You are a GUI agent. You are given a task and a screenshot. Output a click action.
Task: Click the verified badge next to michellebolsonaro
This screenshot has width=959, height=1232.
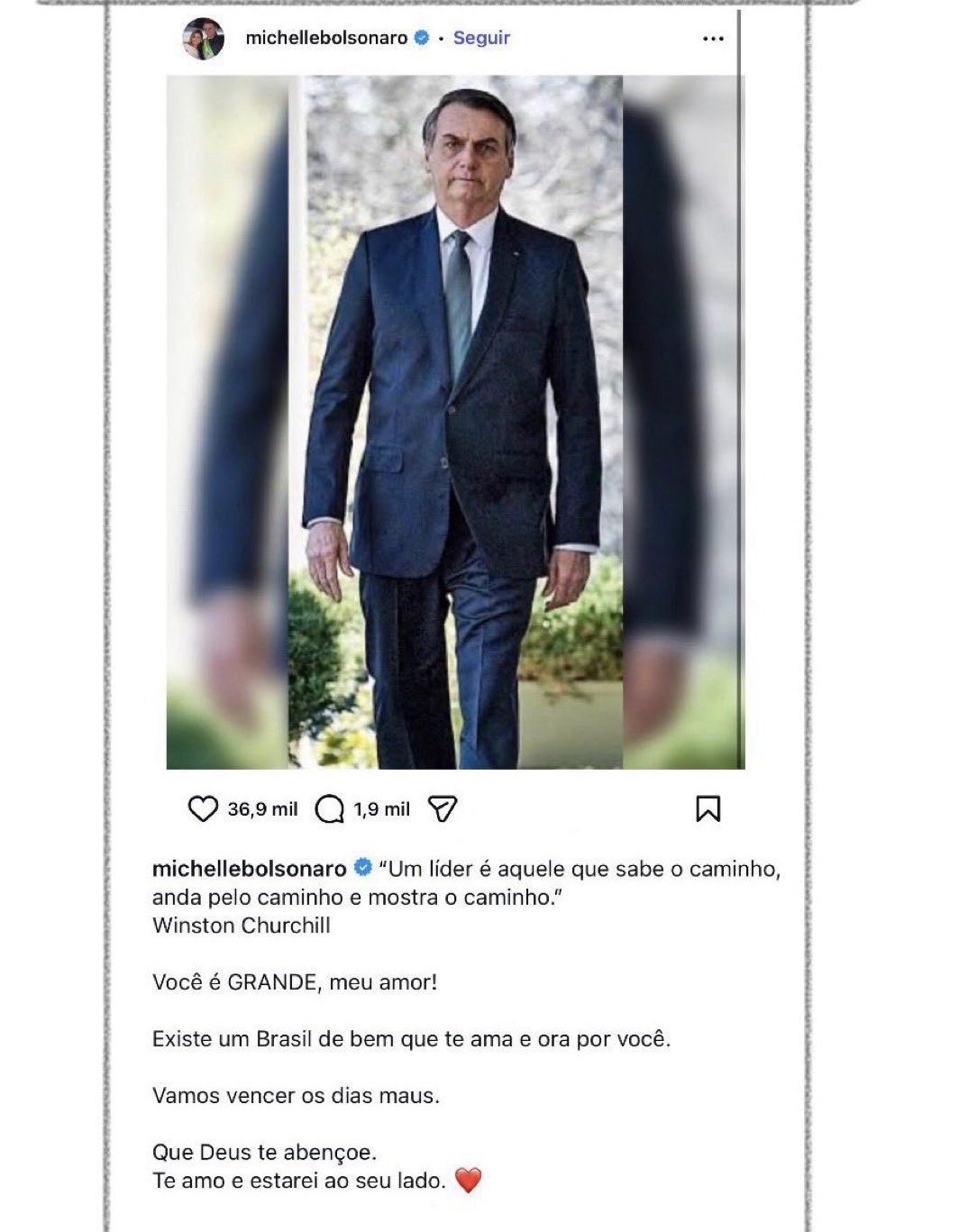(x=417, y=38)
